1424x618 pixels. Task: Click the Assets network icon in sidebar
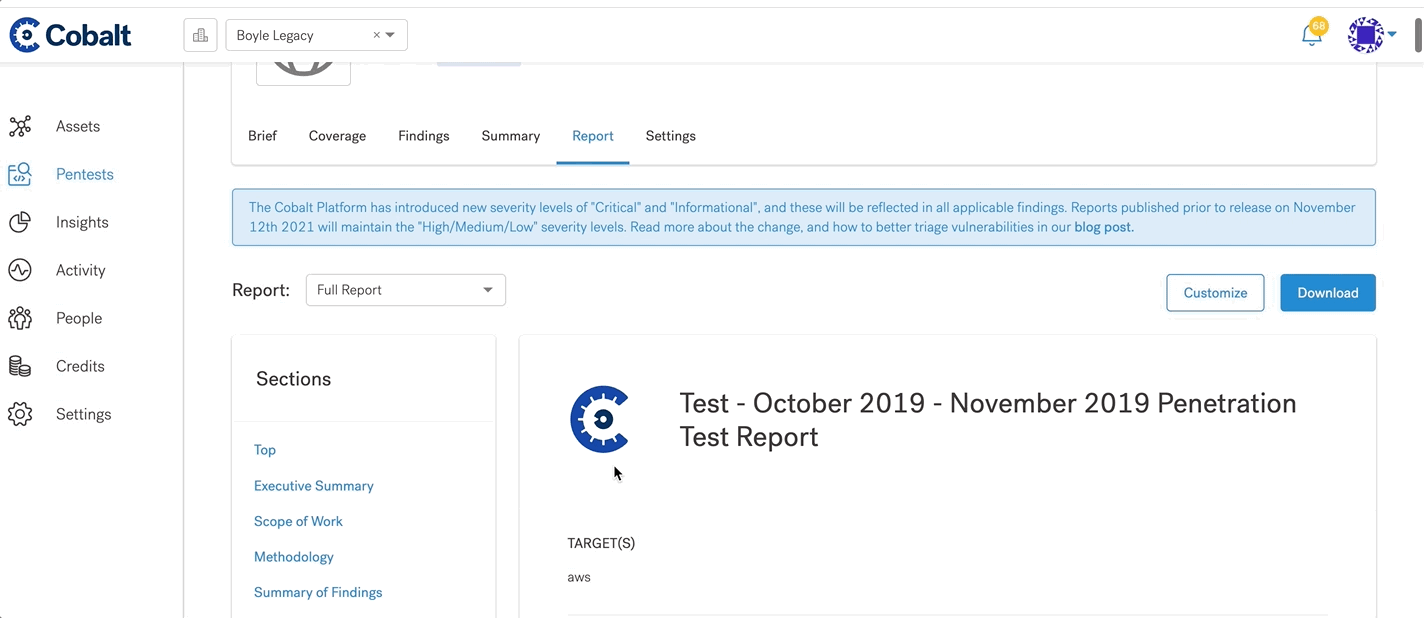(20, 126)
